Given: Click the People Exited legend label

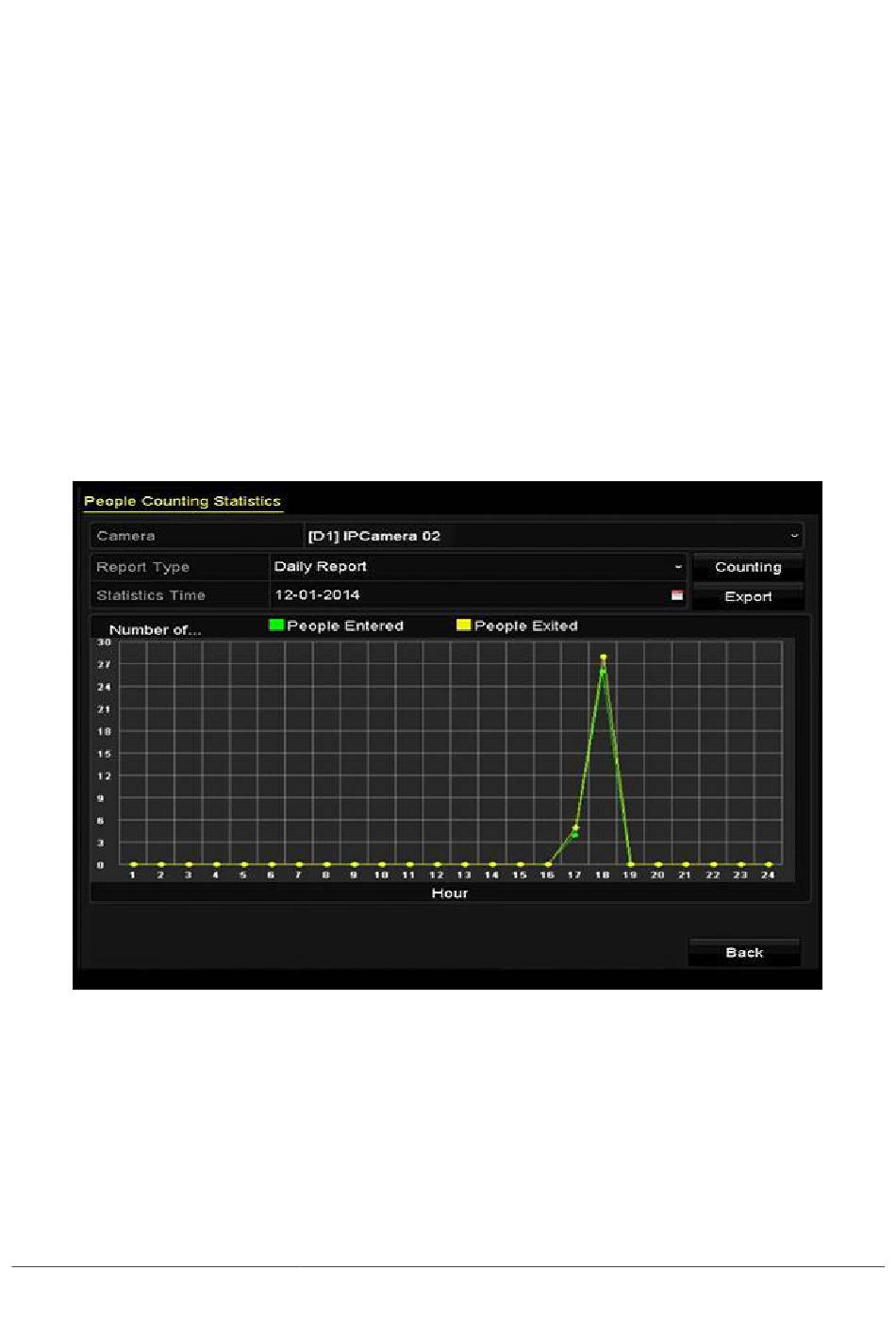Looking at the screenshot, I should (x=525, y=626).
